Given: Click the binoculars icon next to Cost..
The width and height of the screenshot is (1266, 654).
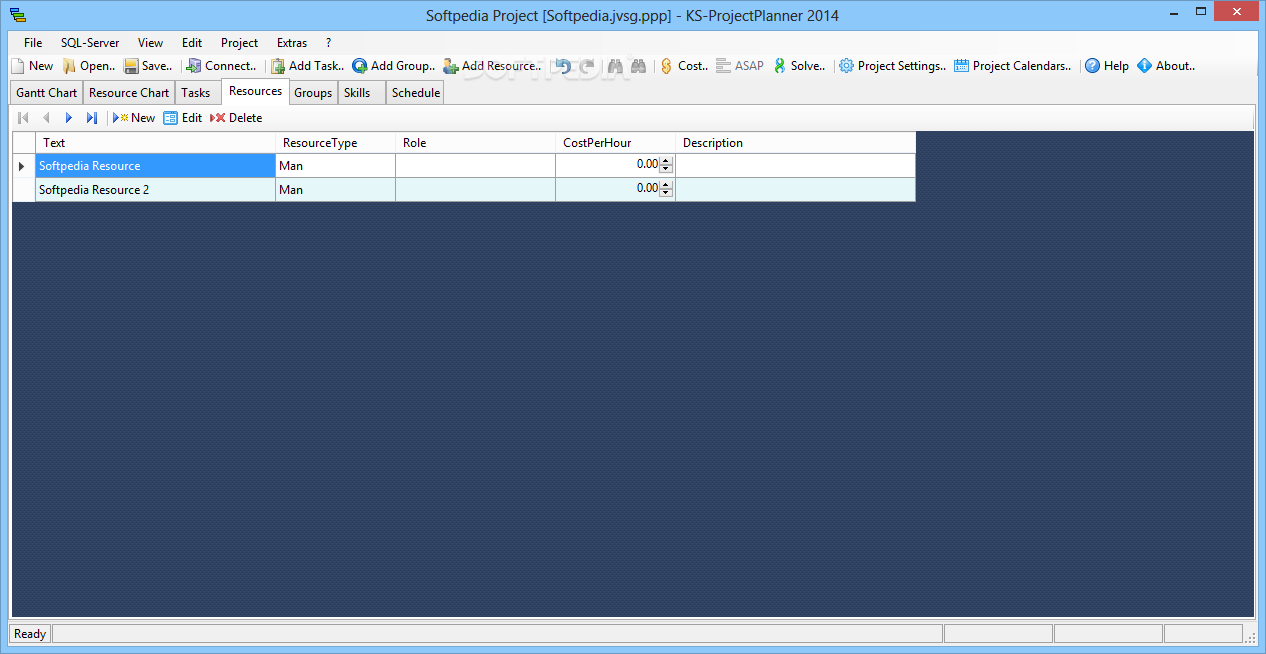Looking at the screenshot, I should pos(640,66).
